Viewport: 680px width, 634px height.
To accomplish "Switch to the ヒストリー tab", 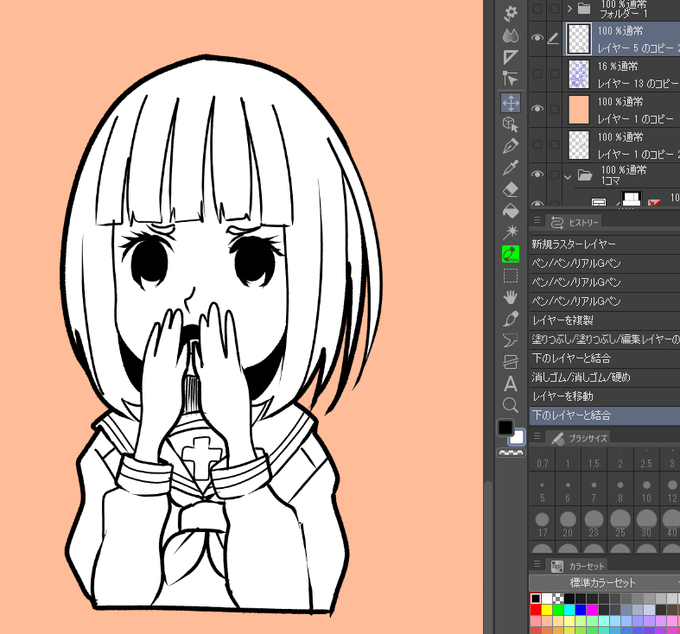I will 574,222.
